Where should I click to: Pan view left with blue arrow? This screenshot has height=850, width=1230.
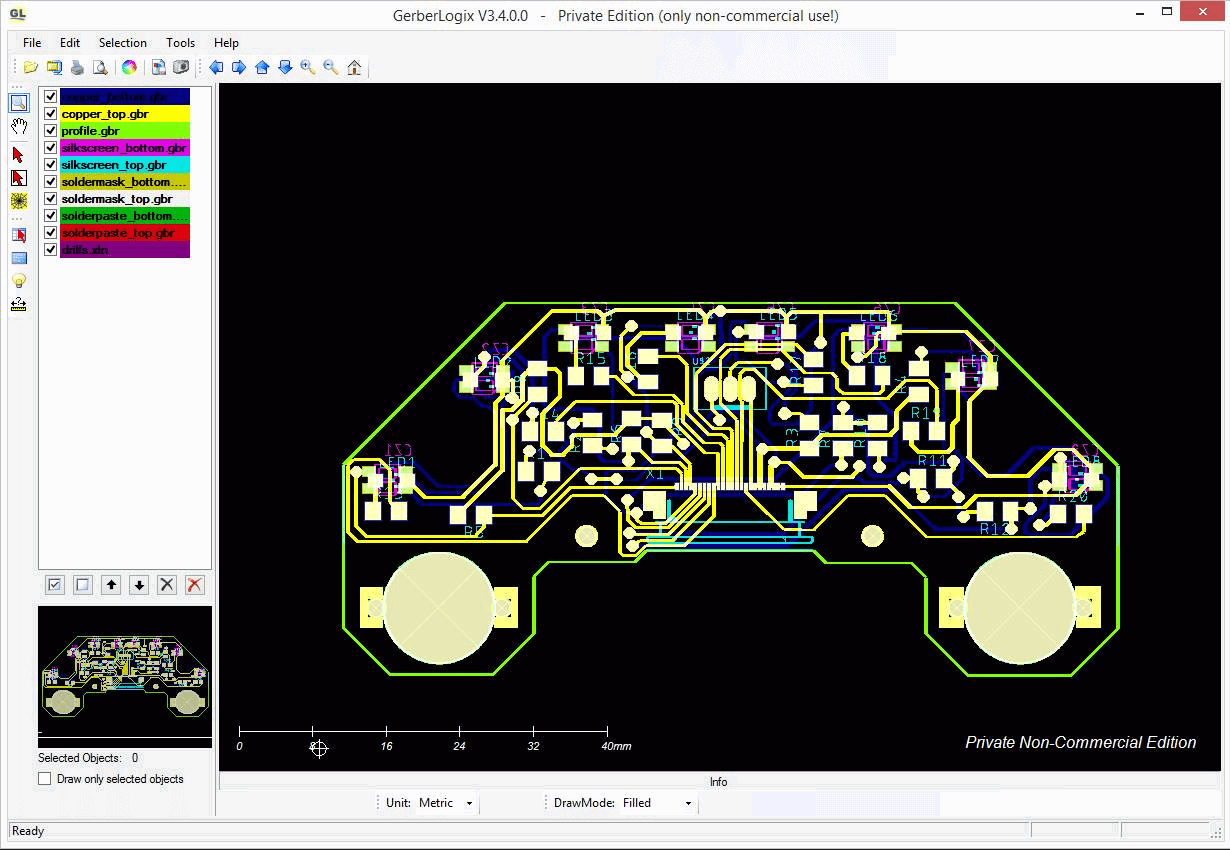click(216, 68)
